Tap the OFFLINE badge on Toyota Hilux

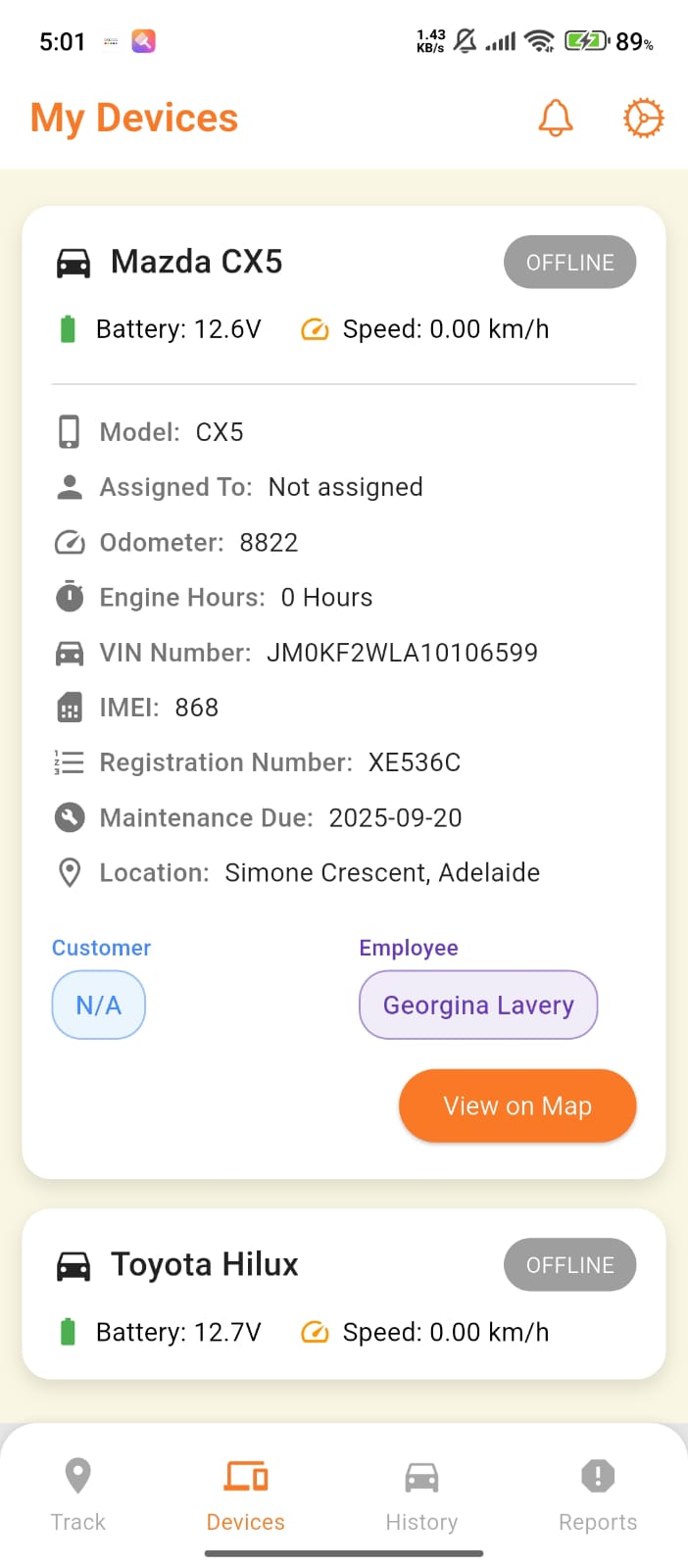569,1264
